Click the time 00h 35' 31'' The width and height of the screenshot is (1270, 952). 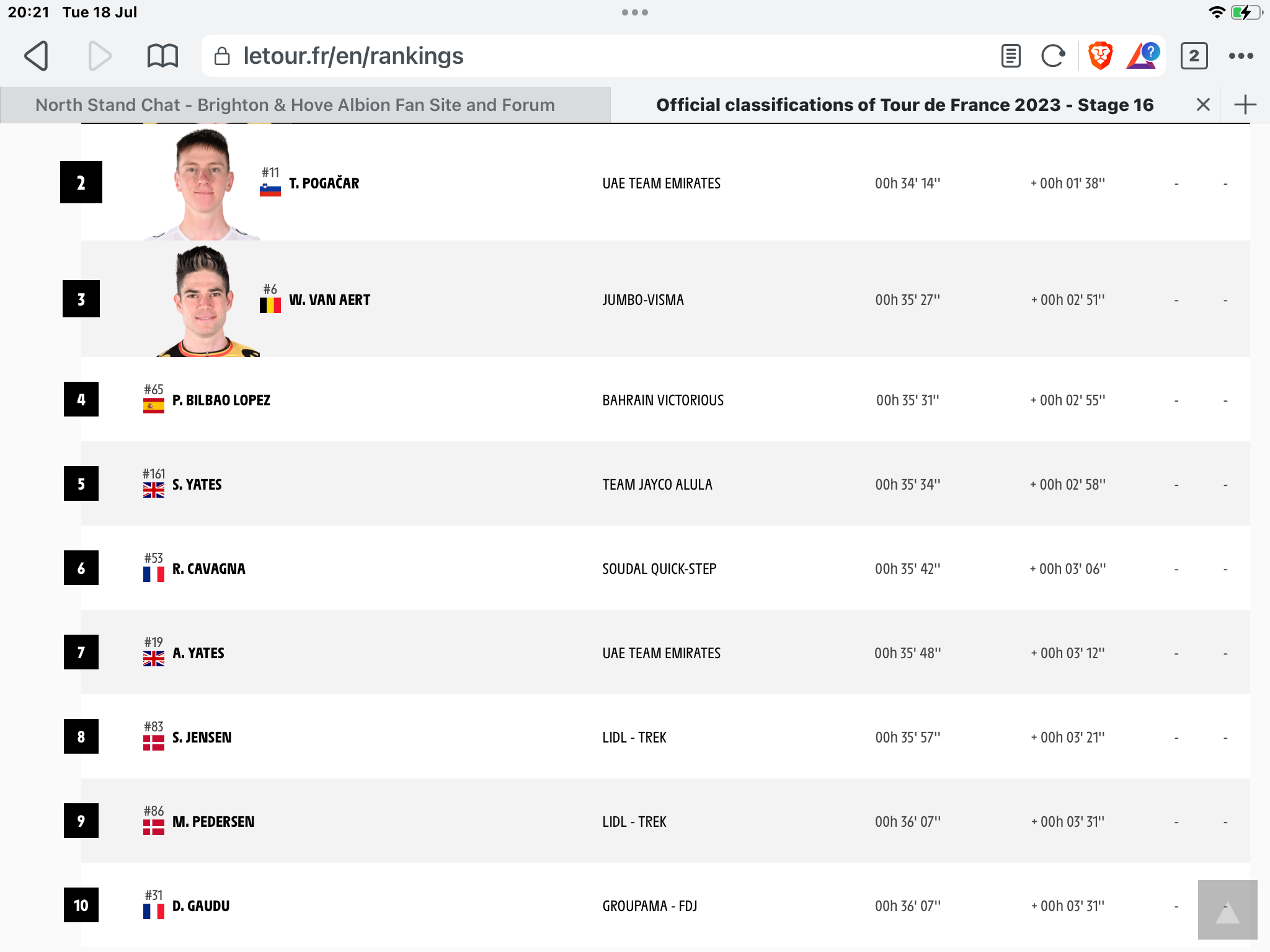[x=908, y=400]
